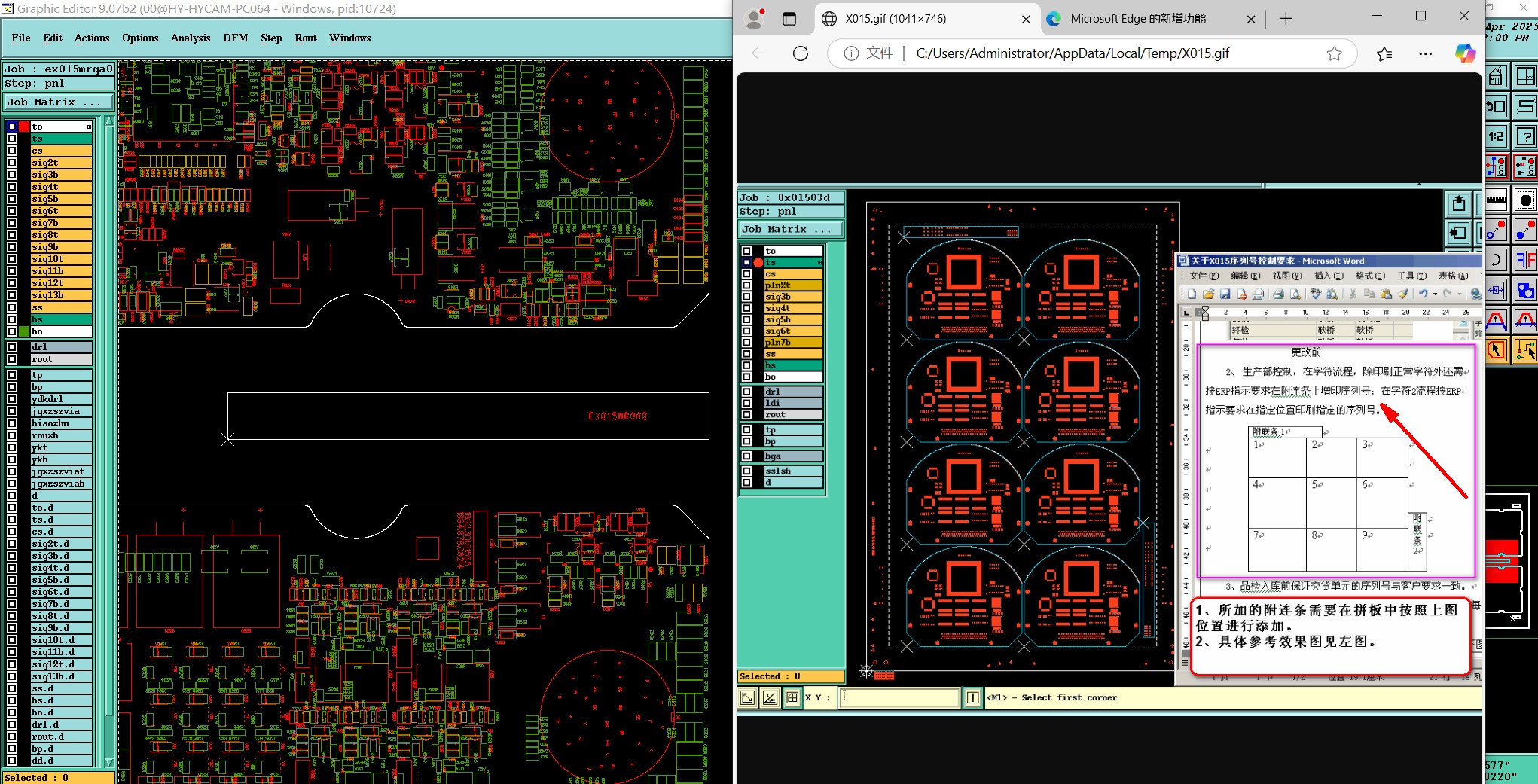Screen dimensions: 1538x784
Task: Toggle checkbox for layer 'cs'
Action: click(x=12, y=151)
